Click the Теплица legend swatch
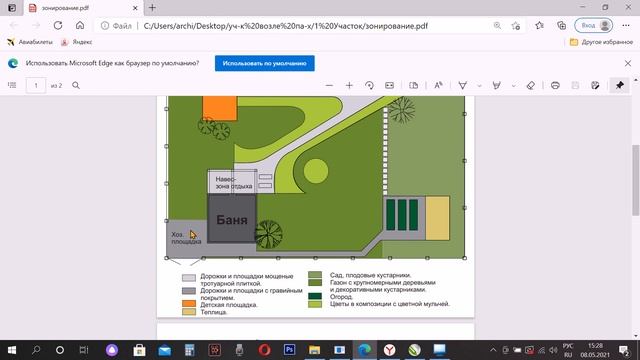Image resolution: width=640 pixels, height=360 pixels. [x=189, y=312]
